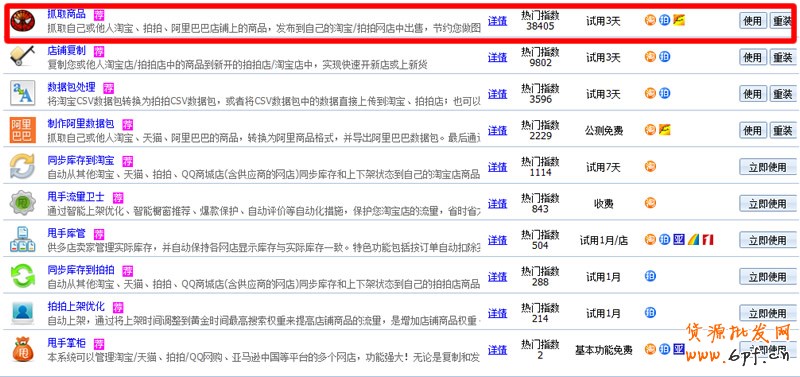This screenshot has width=800, height=377.
Task: Click the Taobao platform icon in 甩手流量卫士 row
Action: pos(650,203)
